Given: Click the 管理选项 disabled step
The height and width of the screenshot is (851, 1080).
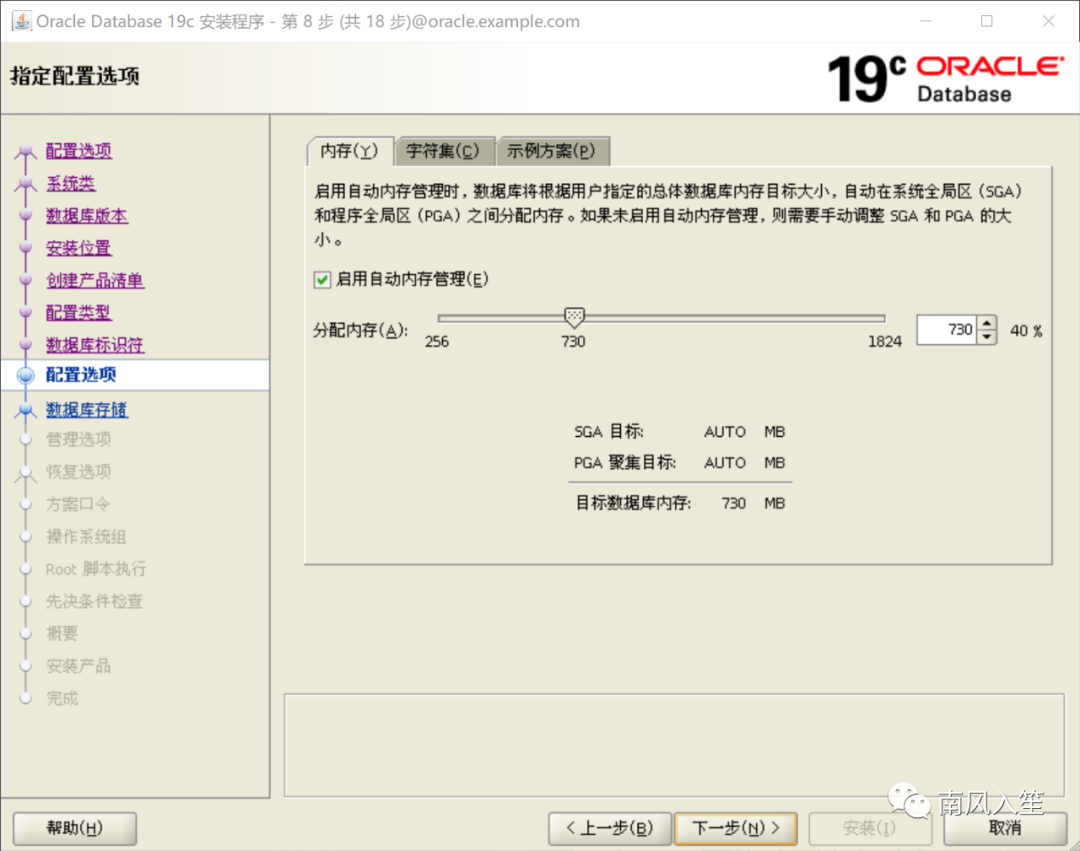Looking at the screenshot, I should tap(79, 439).
